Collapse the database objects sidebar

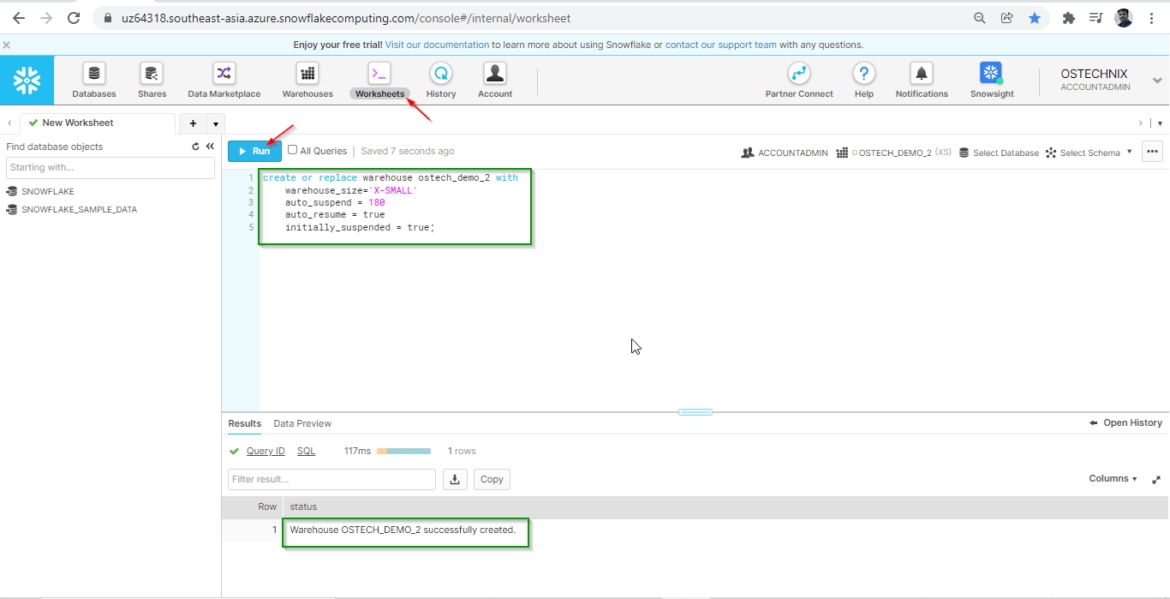(208, 145)
